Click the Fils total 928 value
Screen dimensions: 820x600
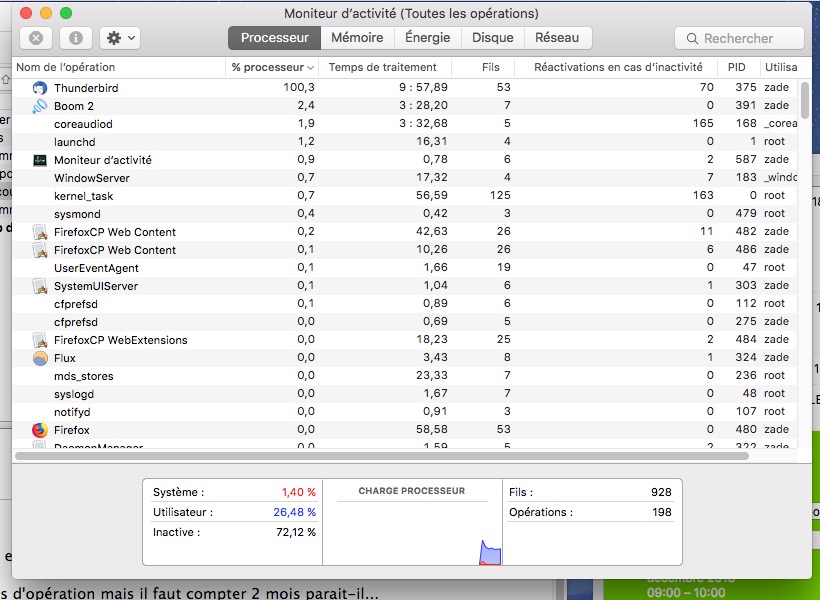click(661, 492)
